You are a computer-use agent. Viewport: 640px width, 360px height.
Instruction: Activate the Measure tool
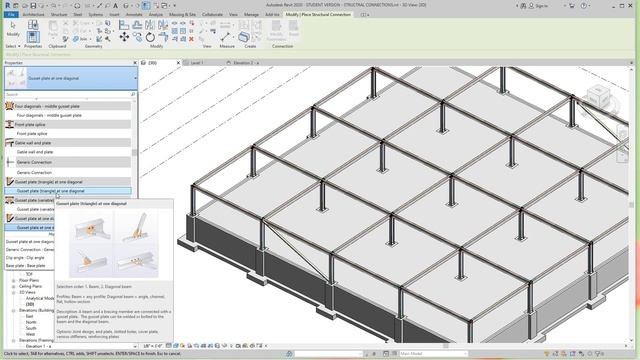pos(225,37)
